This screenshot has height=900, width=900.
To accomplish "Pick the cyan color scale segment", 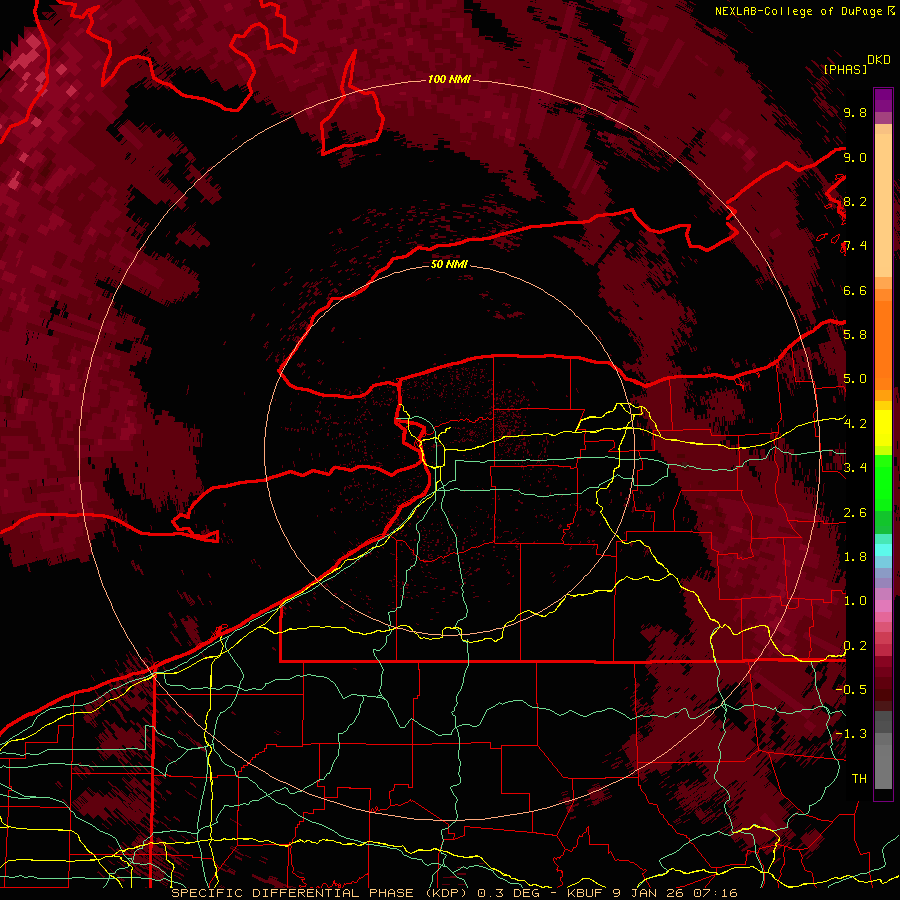I will tap(883, 550).
